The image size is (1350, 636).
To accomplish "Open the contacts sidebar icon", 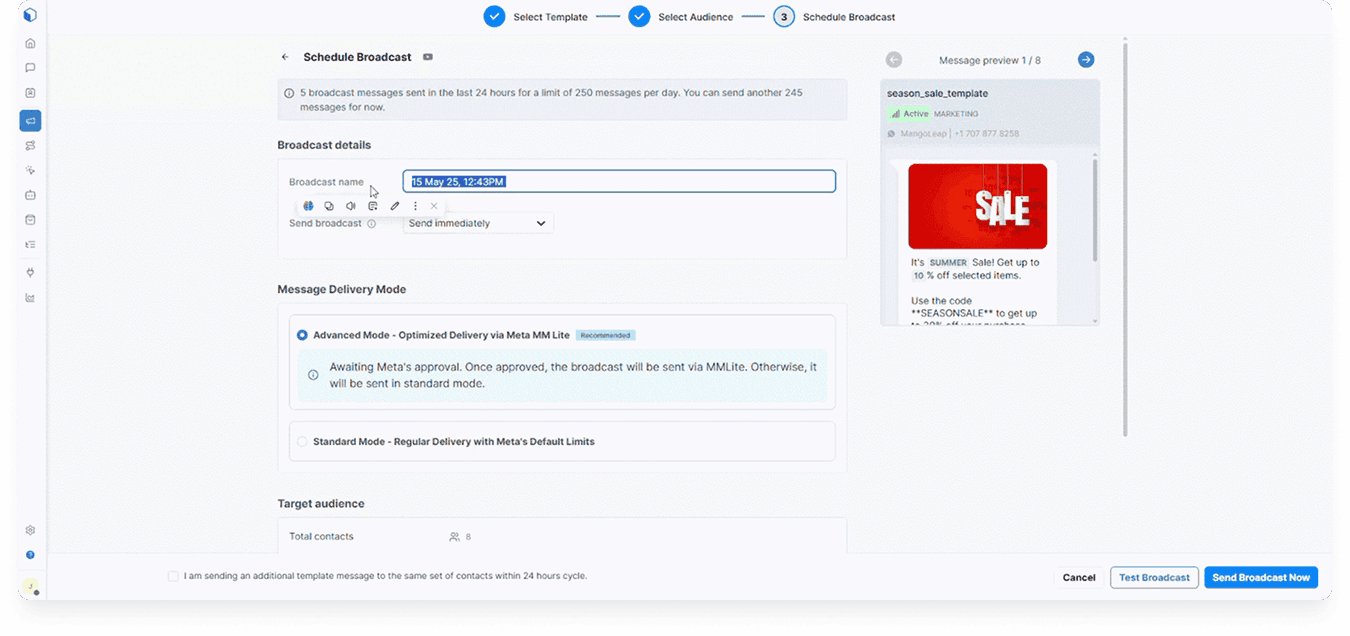I will click(30, 93).
